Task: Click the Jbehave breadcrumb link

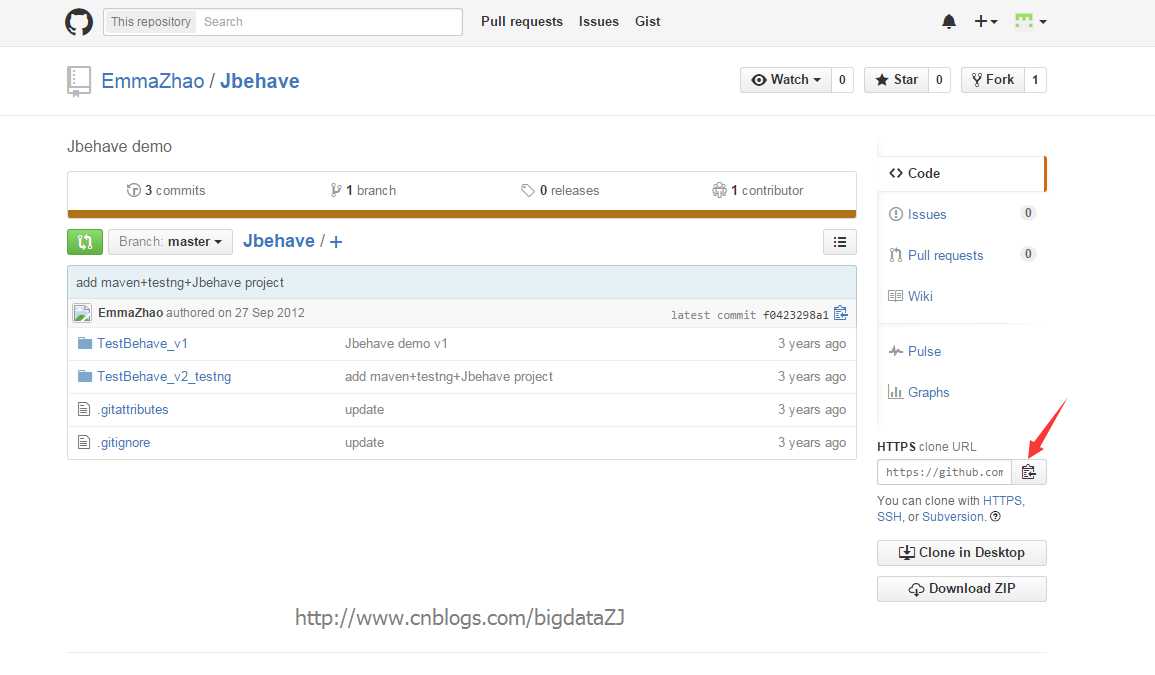Action: [x=278, y=241]
